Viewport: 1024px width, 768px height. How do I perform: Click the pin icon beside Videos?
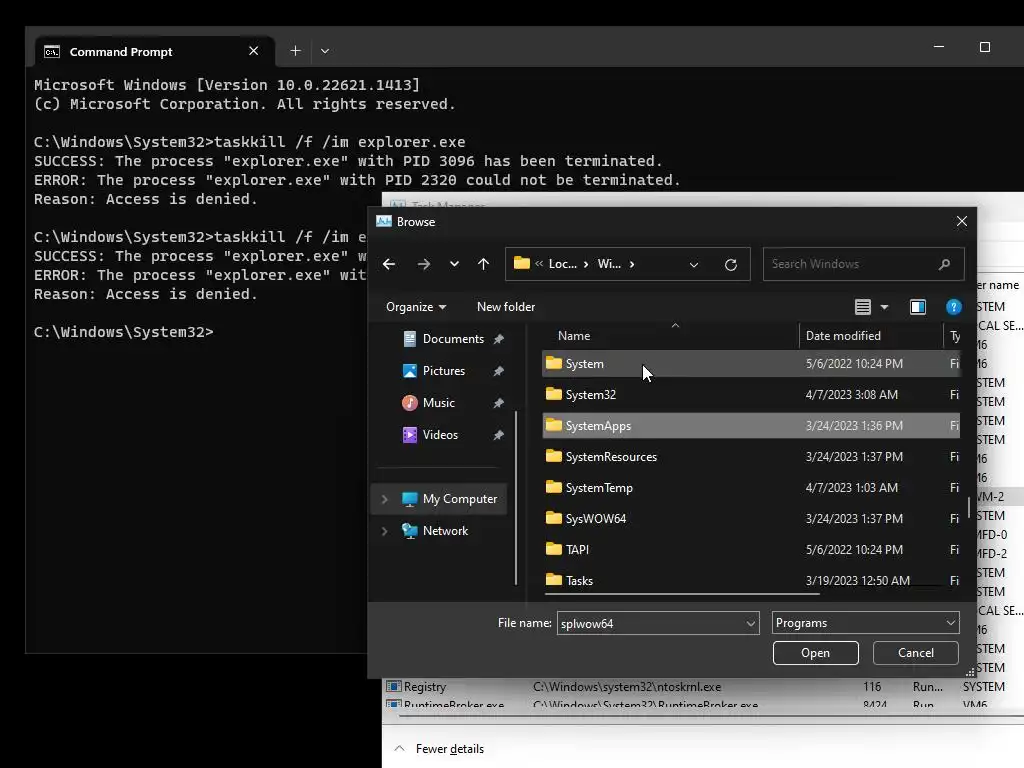498,435
